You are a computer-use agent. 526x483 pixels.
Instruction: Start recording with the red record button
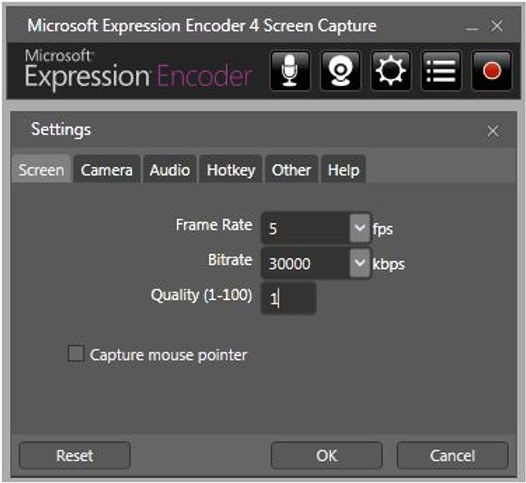(492, 71)
